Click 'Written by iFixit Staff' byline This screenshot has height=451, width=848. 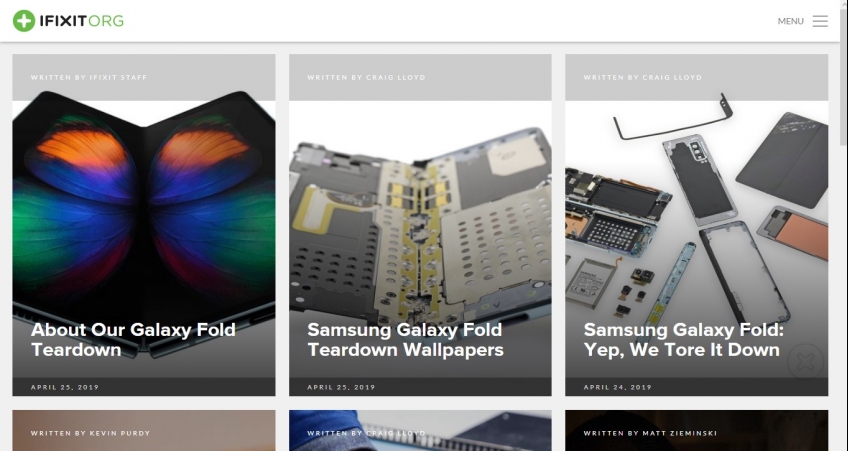coord(89,77)
